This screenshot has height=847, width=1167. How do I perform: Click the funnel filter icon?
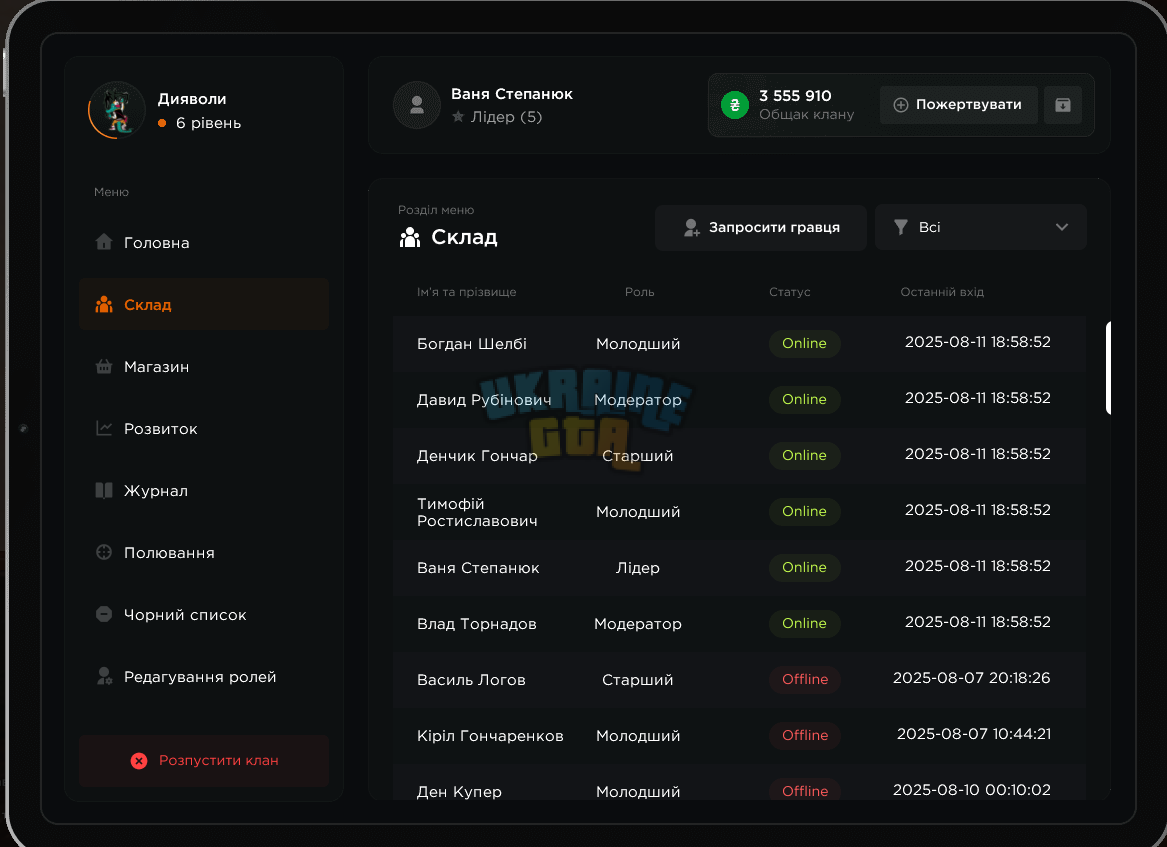click(x=901, y=227)
